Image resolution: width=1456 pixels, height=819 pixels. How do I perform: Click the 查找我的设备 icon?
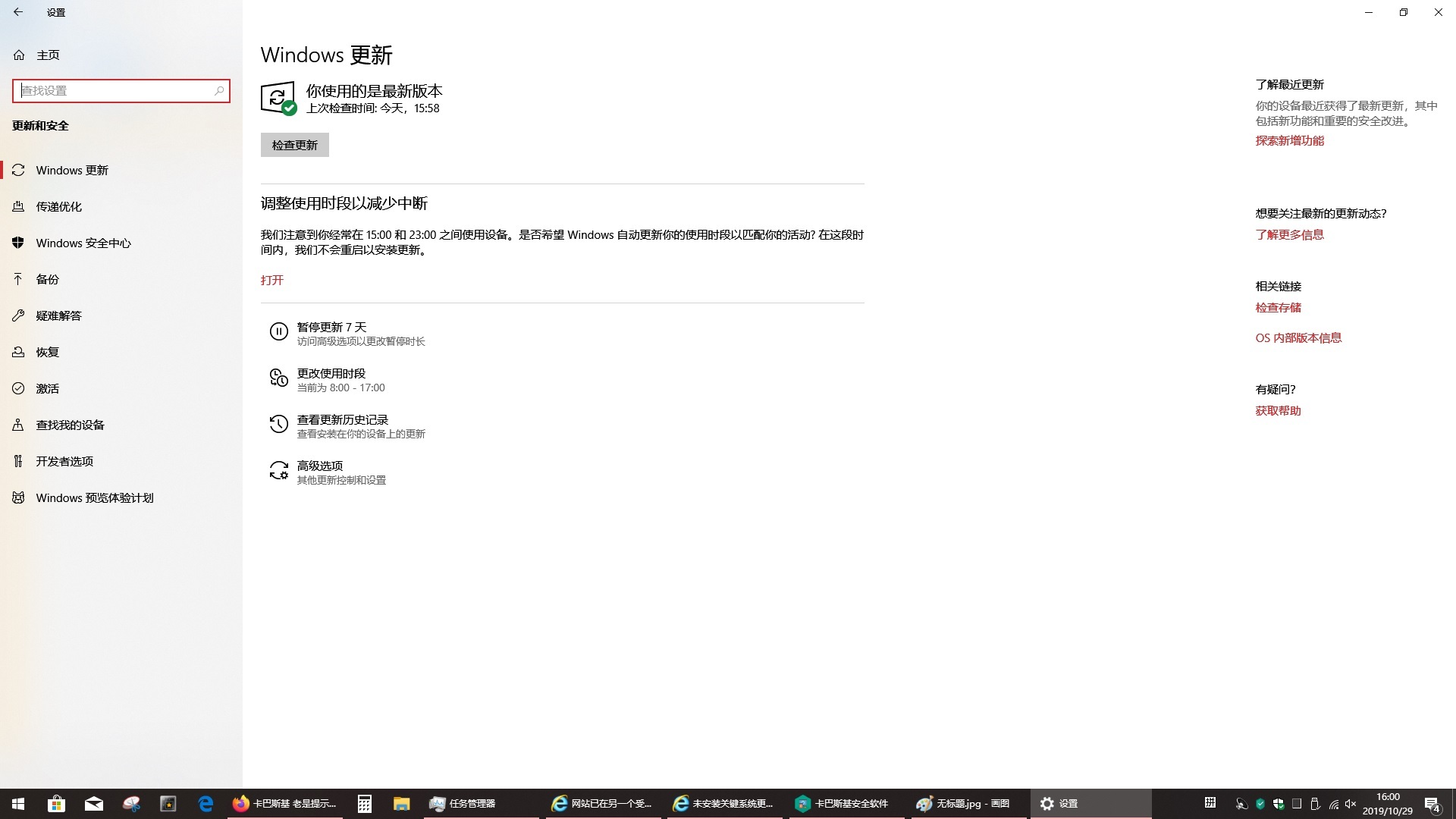click(x=18, y=425)
